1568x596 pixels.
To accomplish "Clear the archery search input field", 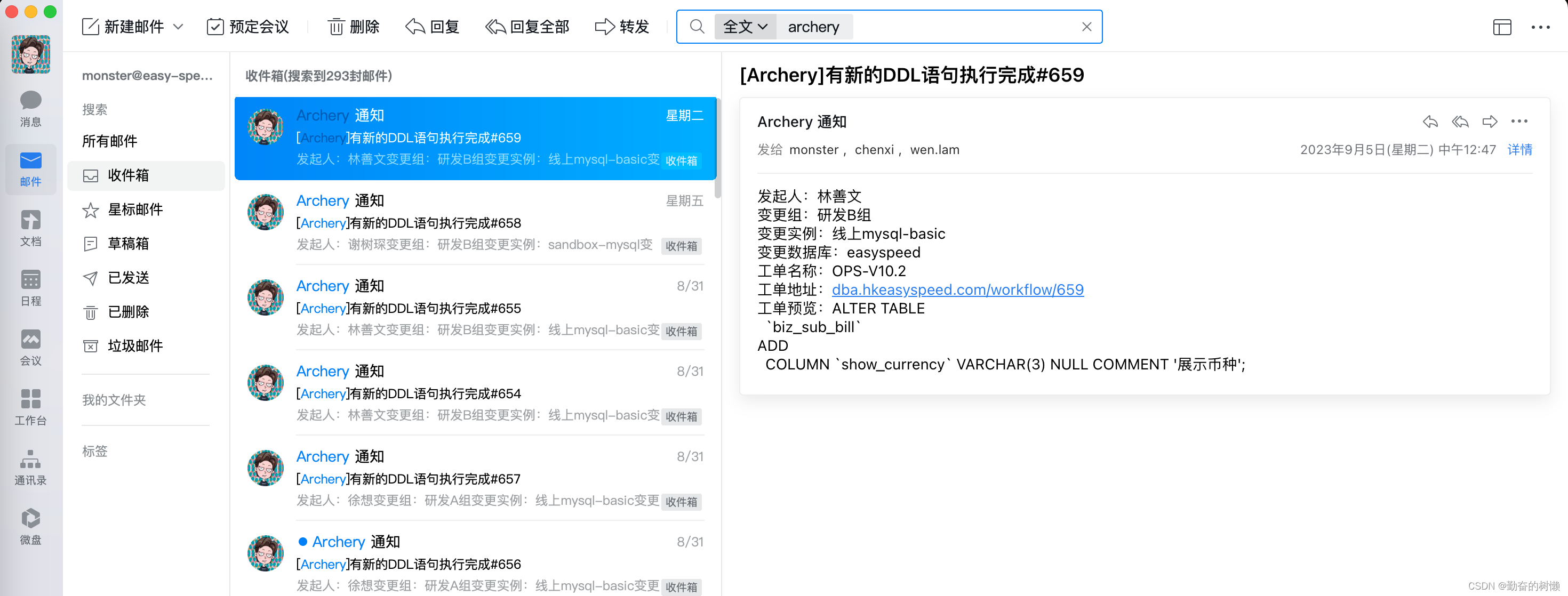I will coord(1088,27).
